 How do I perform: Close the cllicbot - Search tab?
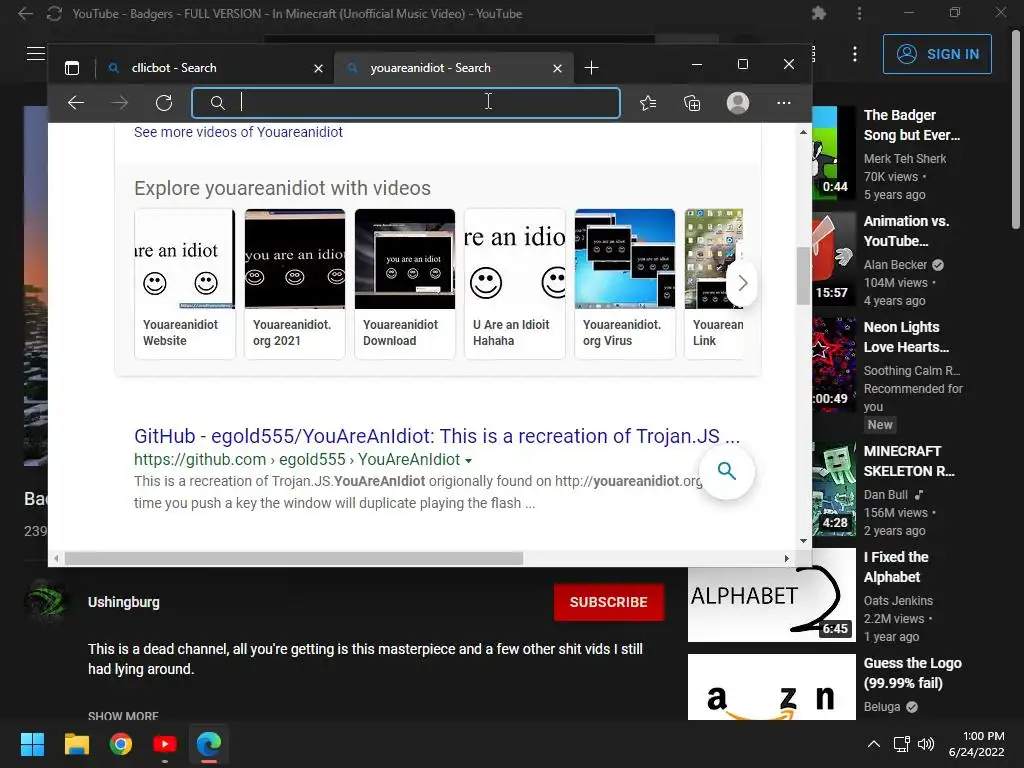(x=318, y=68)
